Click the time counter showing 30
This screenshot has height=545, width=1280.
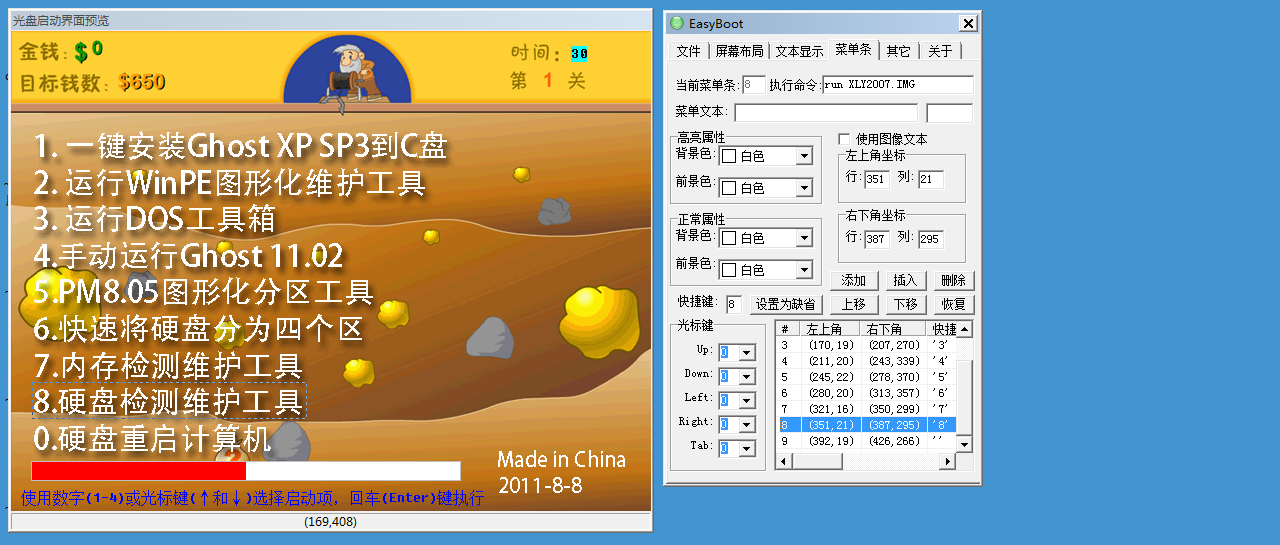579,53
